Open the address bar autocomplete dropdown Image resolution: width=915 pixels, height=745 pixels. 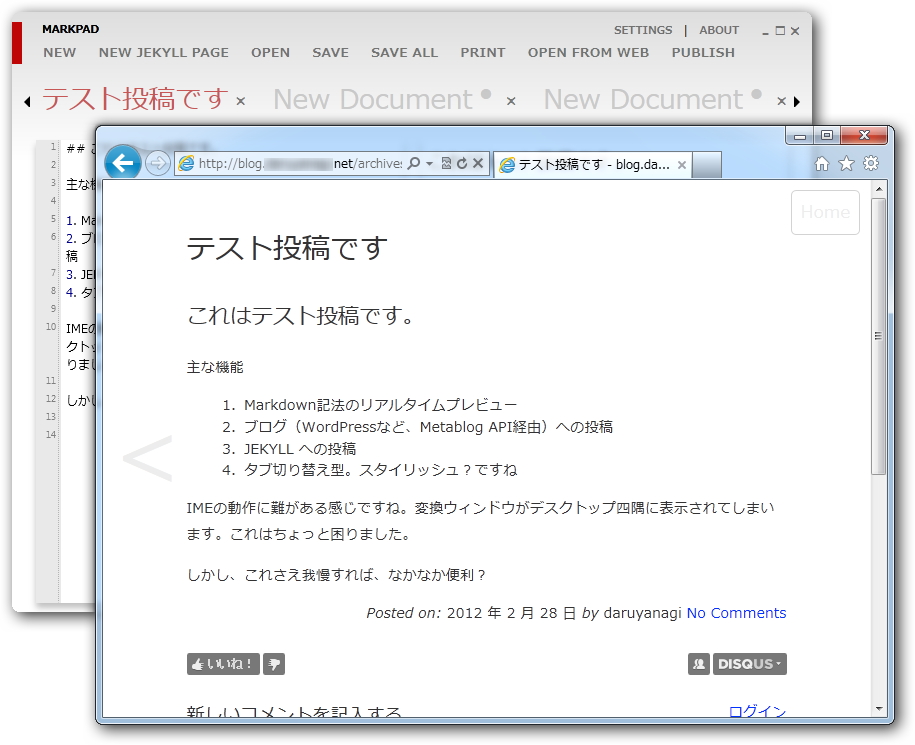coord(428,163)
